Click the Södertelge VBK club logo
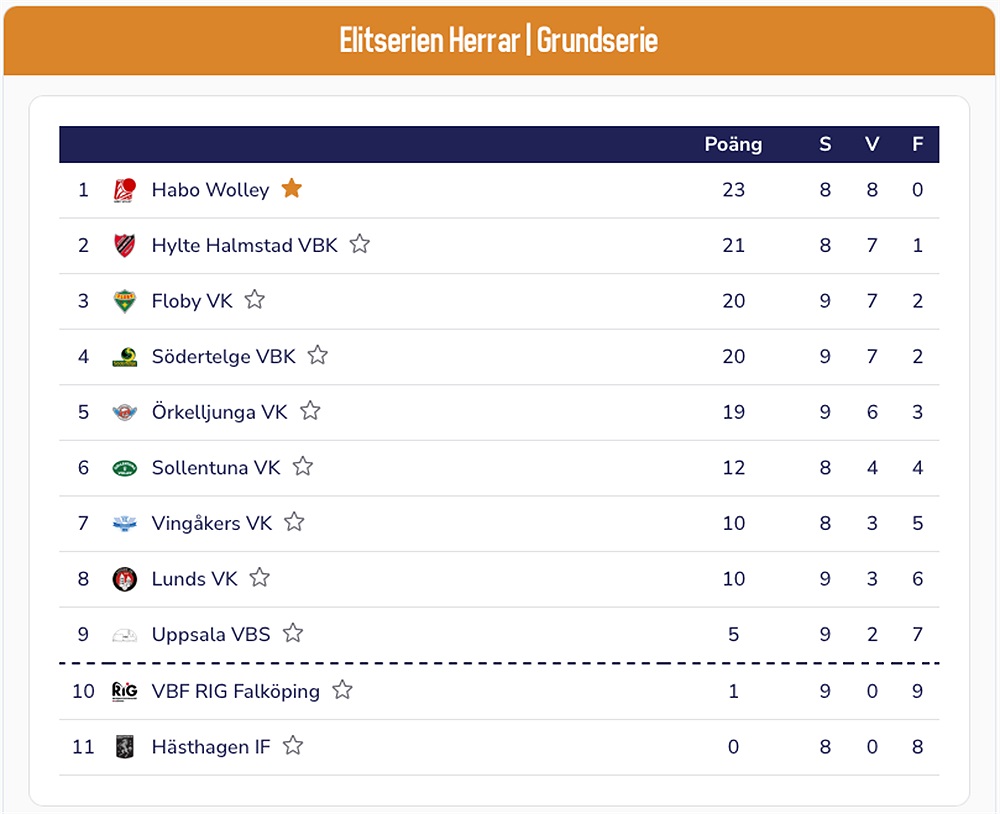The image size is (1000, 814). (x=124, y=357)
